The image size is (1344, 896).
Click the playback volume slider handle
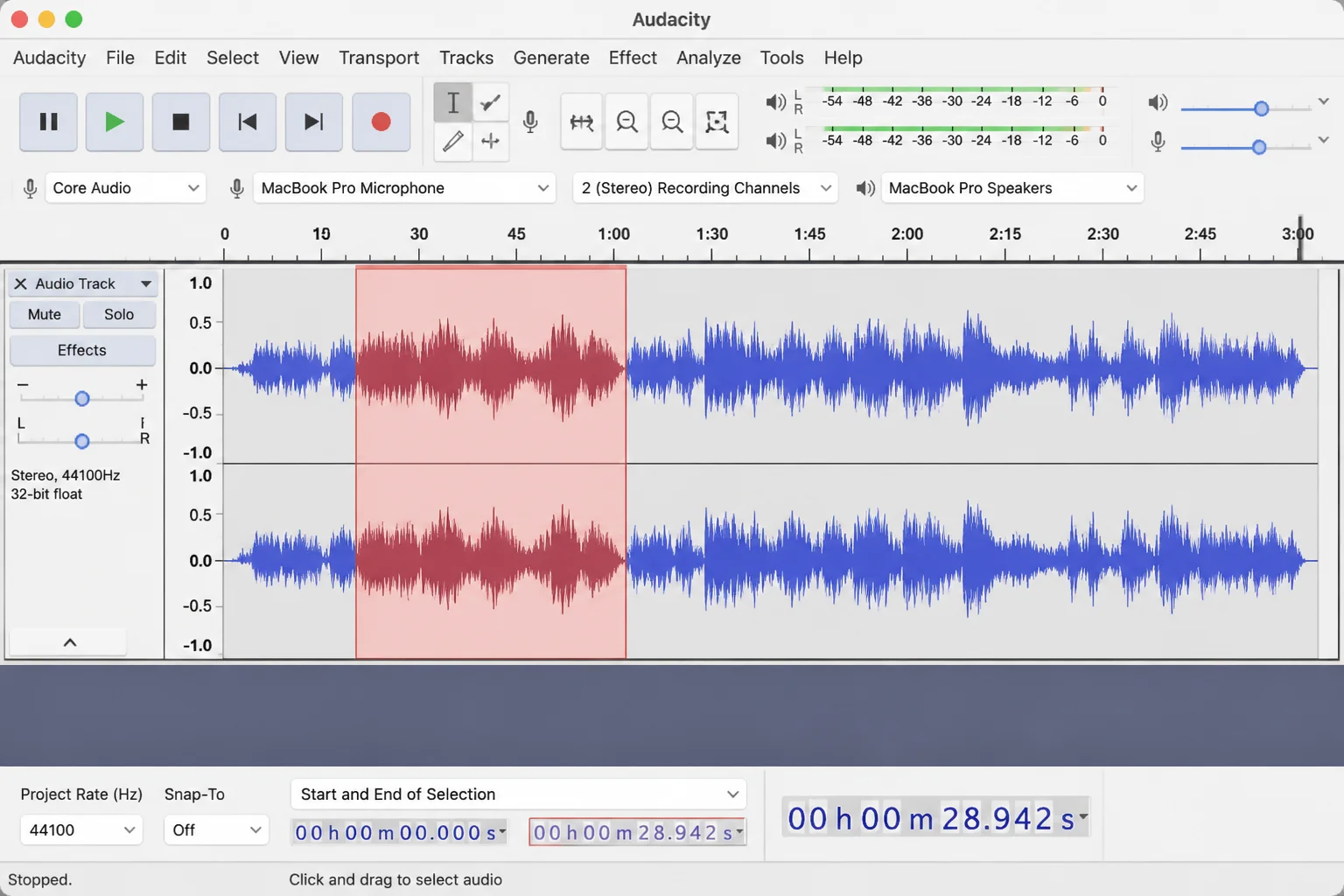(x=1261, y=108)
